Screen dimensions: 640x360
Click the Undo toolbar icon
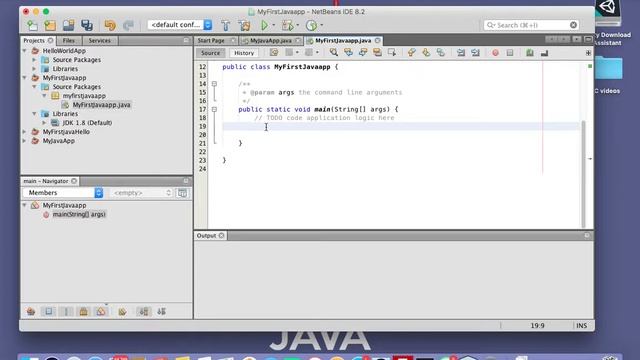pyautogui.click(x=110, y=25)
